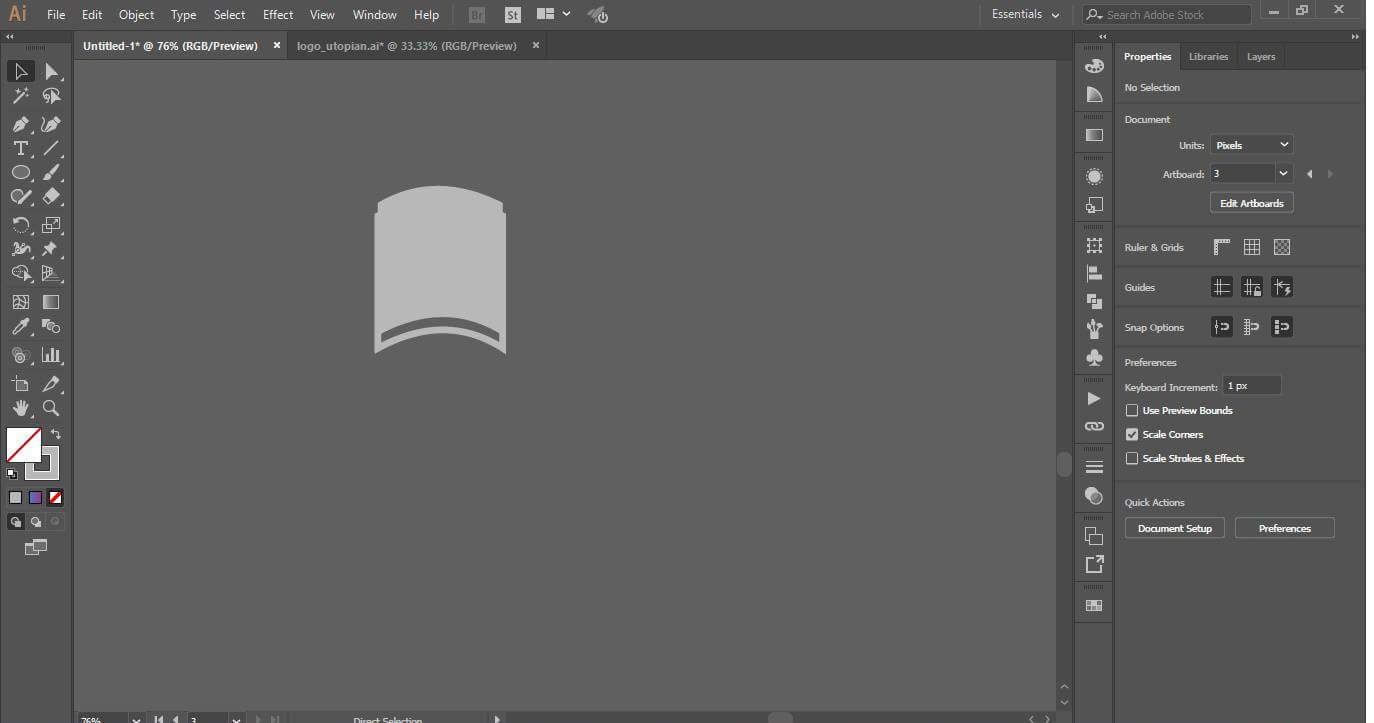Pick the Shape Builder tool

click(20, 273)
